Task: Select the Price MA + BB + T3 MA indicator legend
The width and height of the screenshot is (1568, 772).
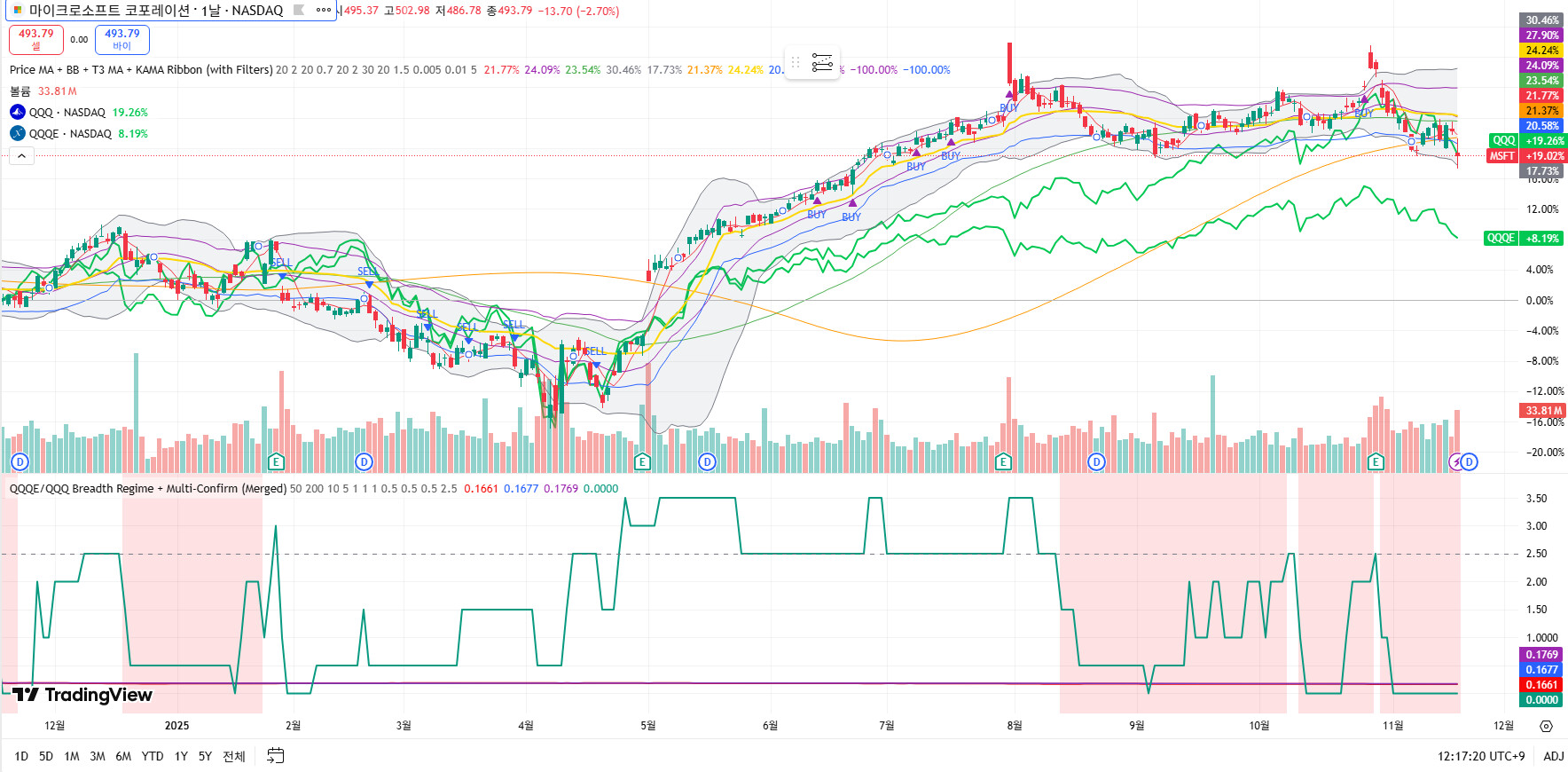Action: 141,70
